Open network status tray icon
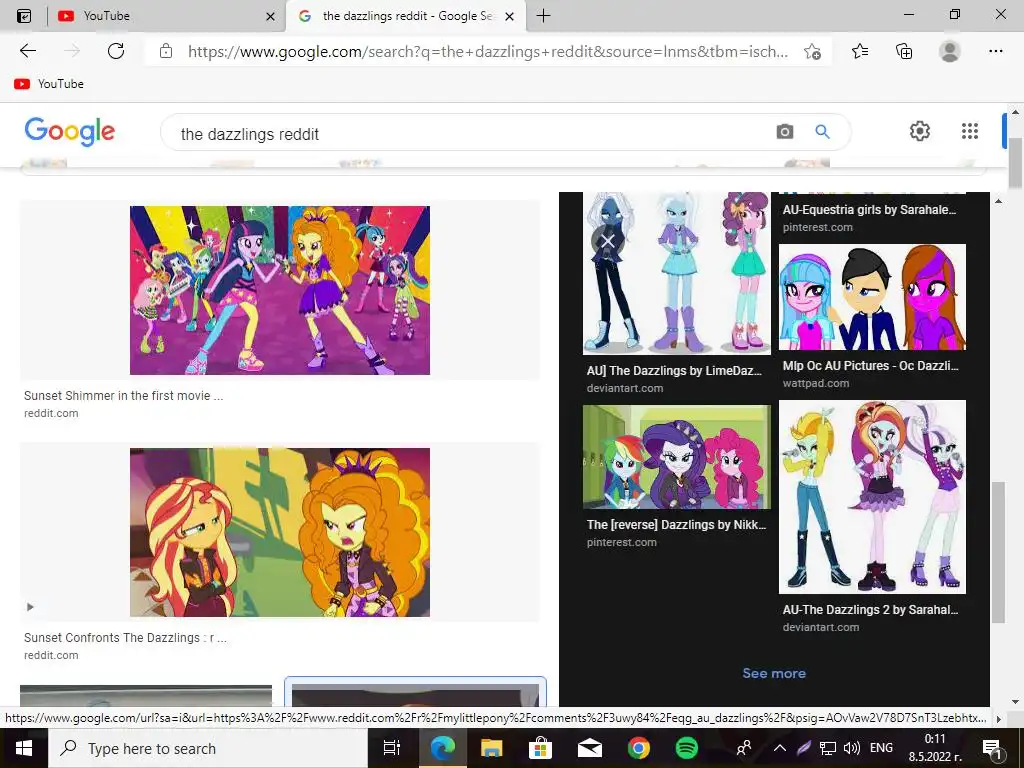Image resolution: width=1024 pixels, height=768 pixels. pos(828,748)
